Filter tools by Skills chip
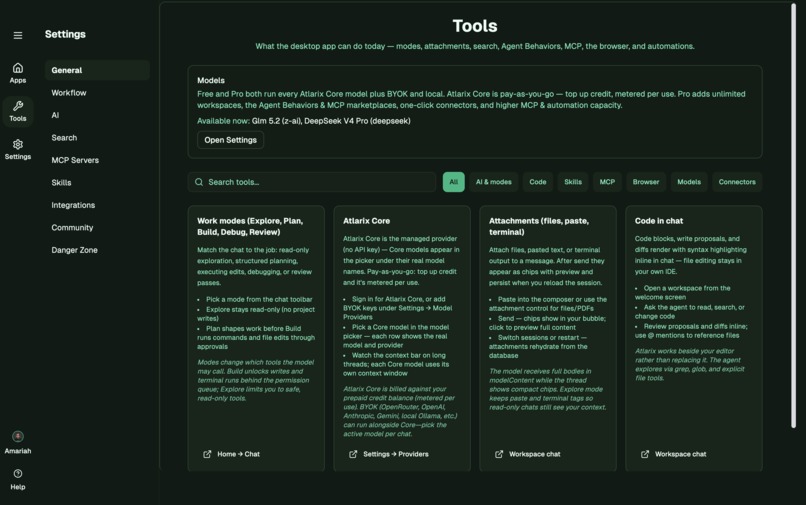 click(x=573, y=182)
